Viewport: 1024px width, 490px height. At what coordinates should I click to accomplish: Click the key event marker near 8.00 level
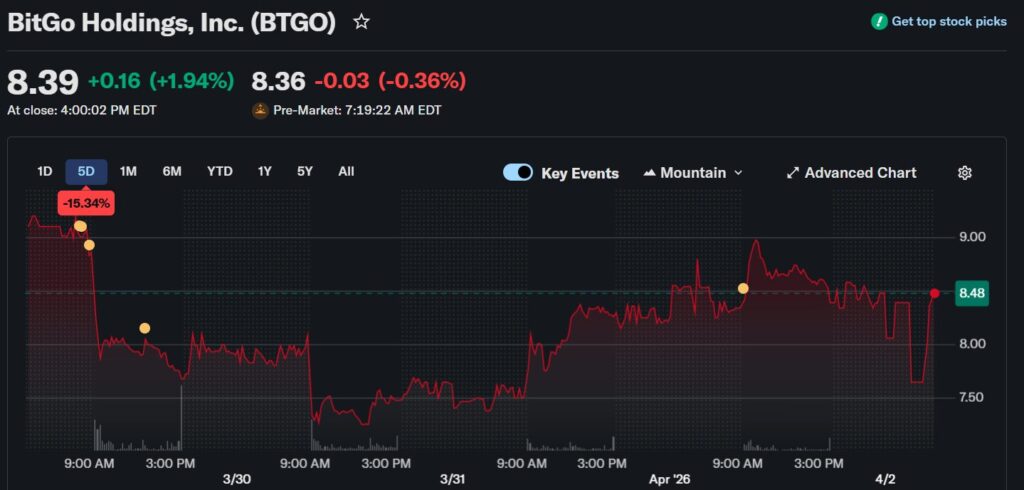pos(145,328)
